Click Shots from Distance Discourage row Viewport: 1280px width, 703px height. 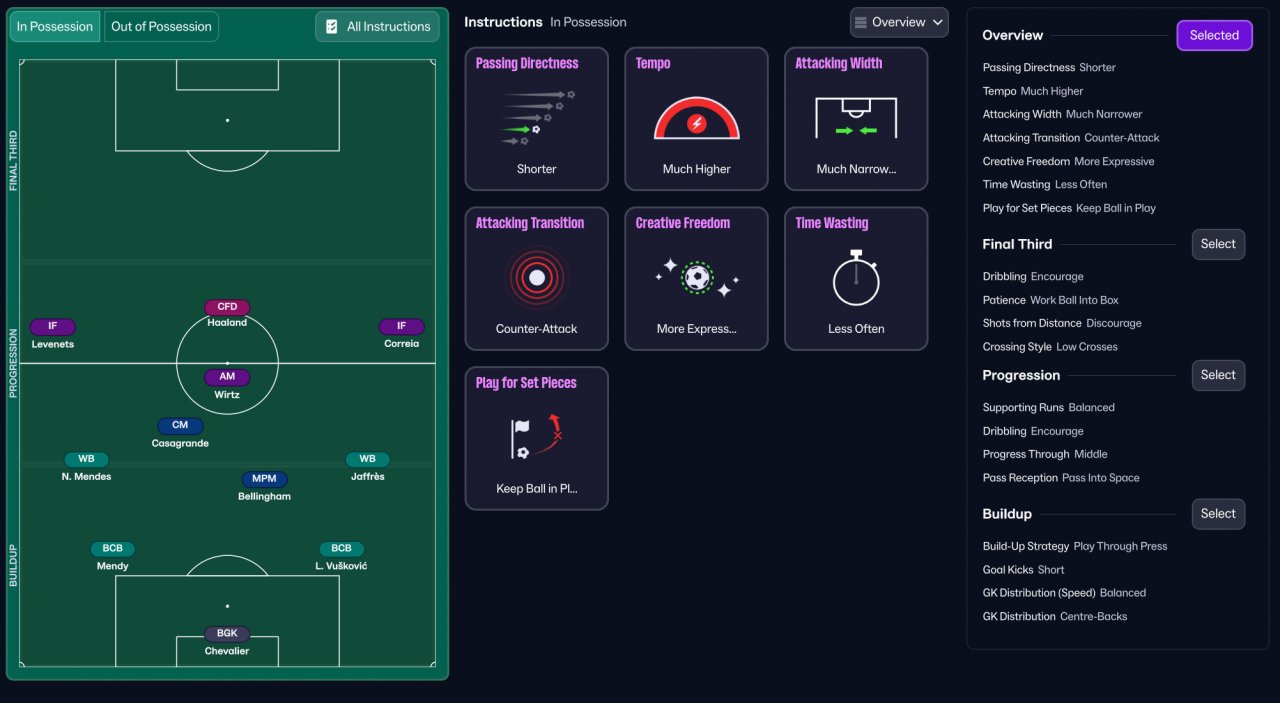click(1062, 323)
